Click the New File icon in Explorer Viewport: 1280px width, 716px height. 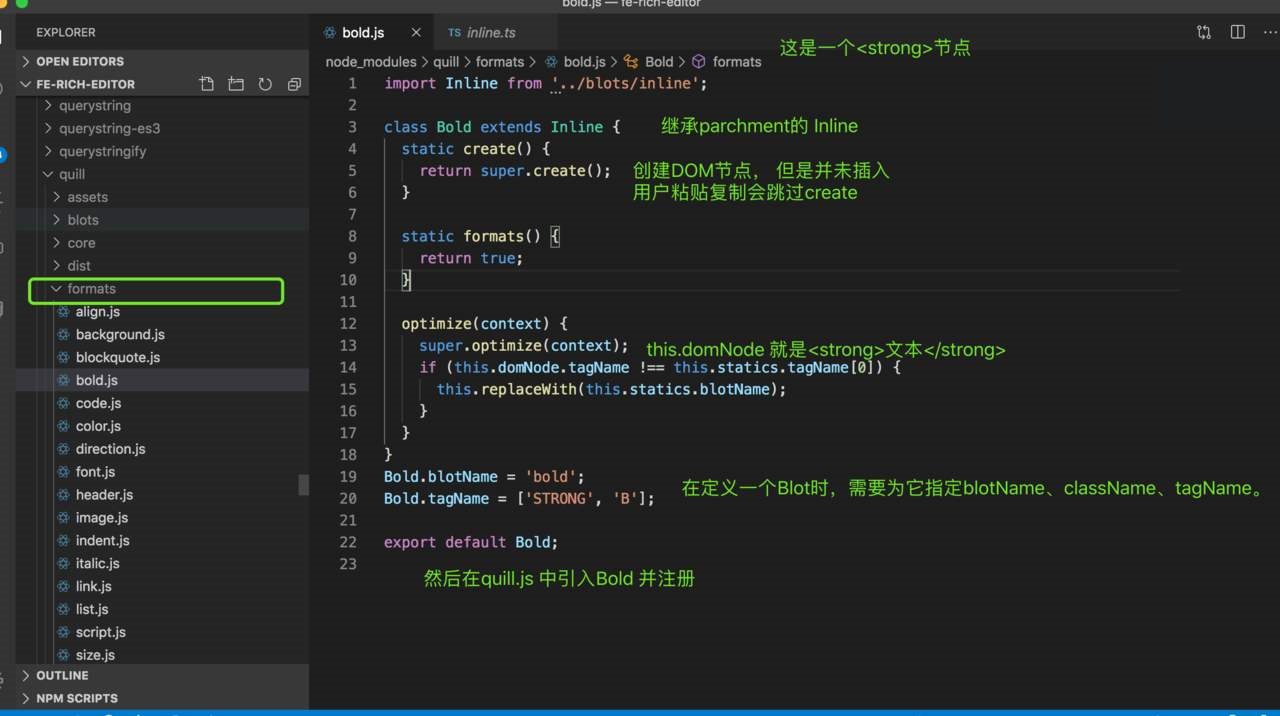point(207,84)
